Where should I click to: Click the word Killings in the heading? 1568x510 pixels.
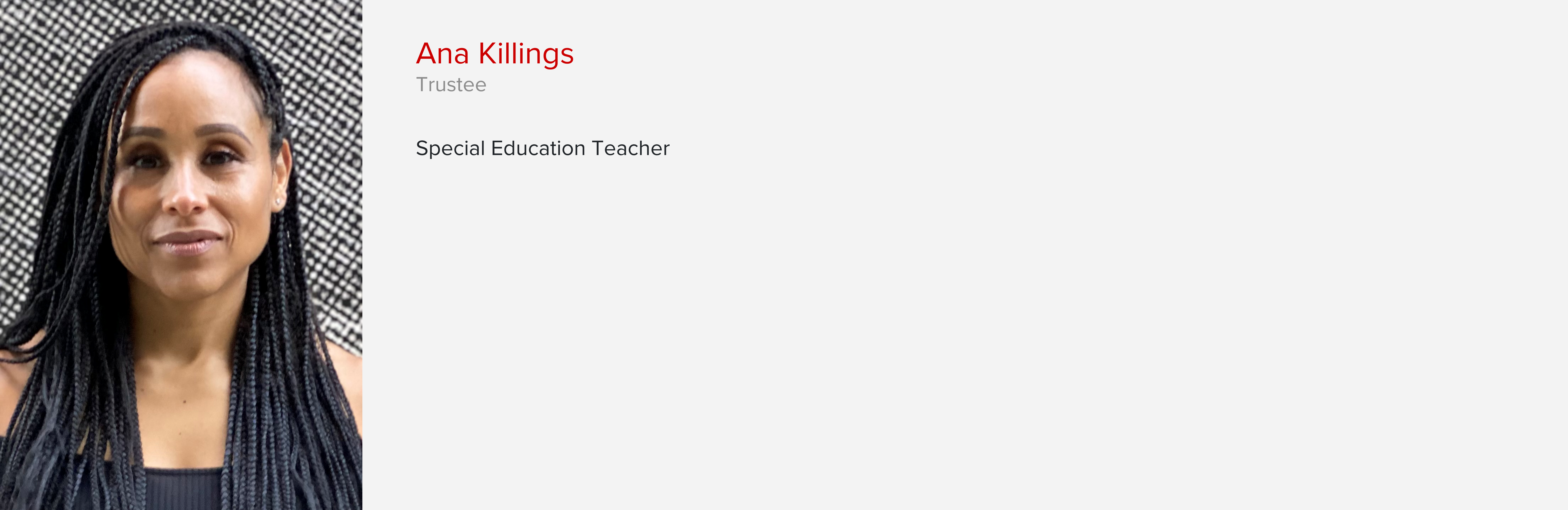pyautogui.click(x=526, y=54)
